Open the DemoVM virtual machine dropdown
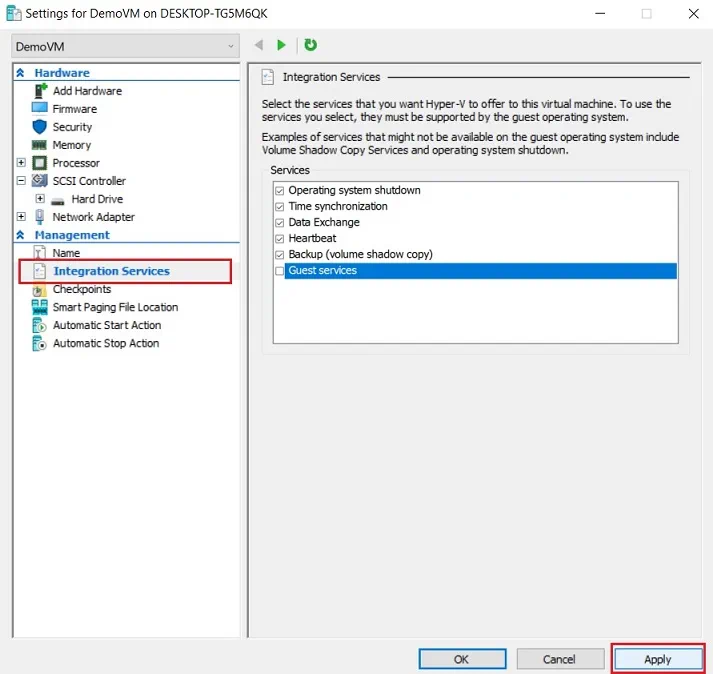Image resolution: width=713 pixels, height=674 pixels. click(x=125, y=46)
